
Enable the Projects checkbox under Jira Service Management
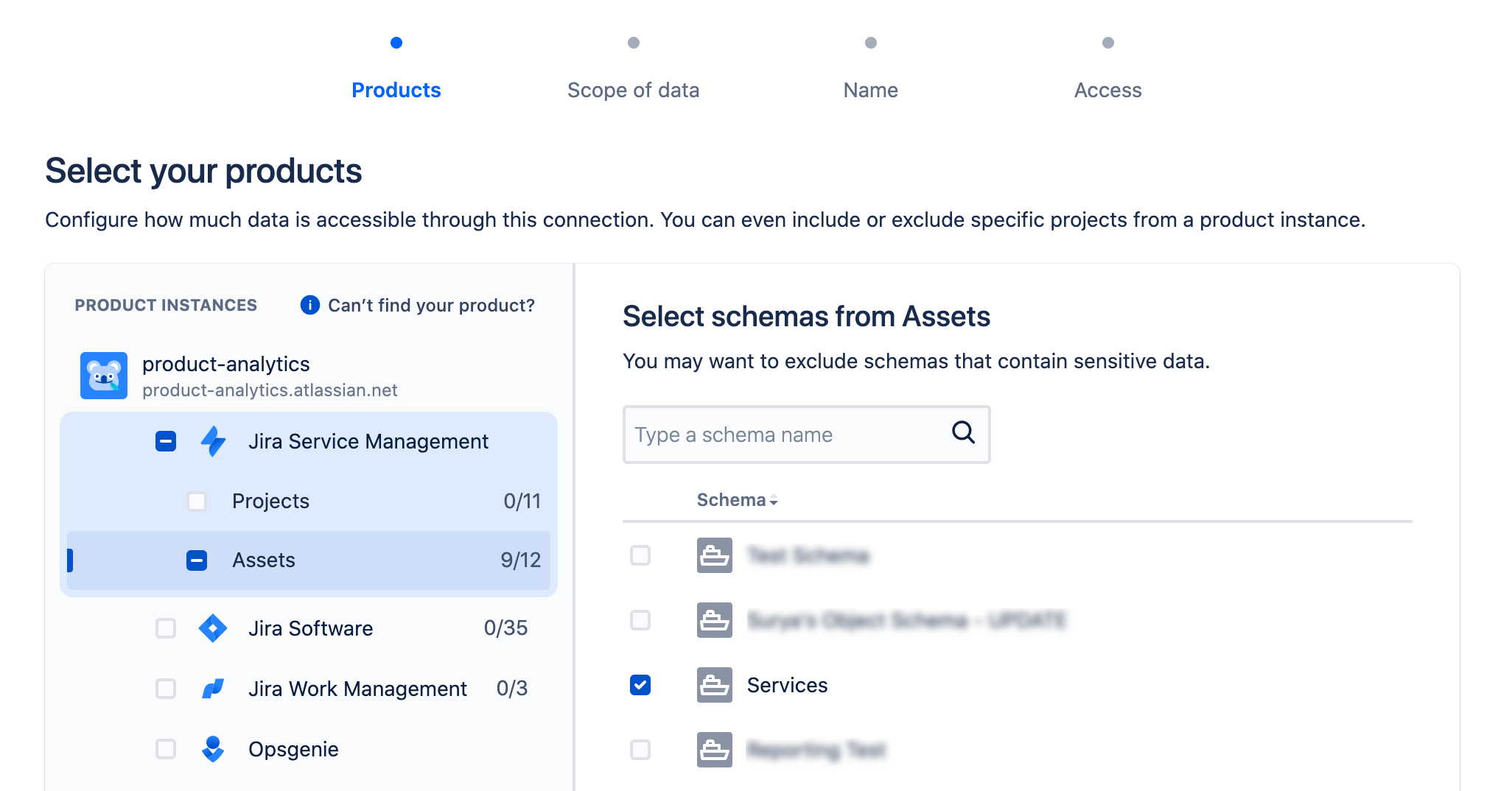click(196, 501)
